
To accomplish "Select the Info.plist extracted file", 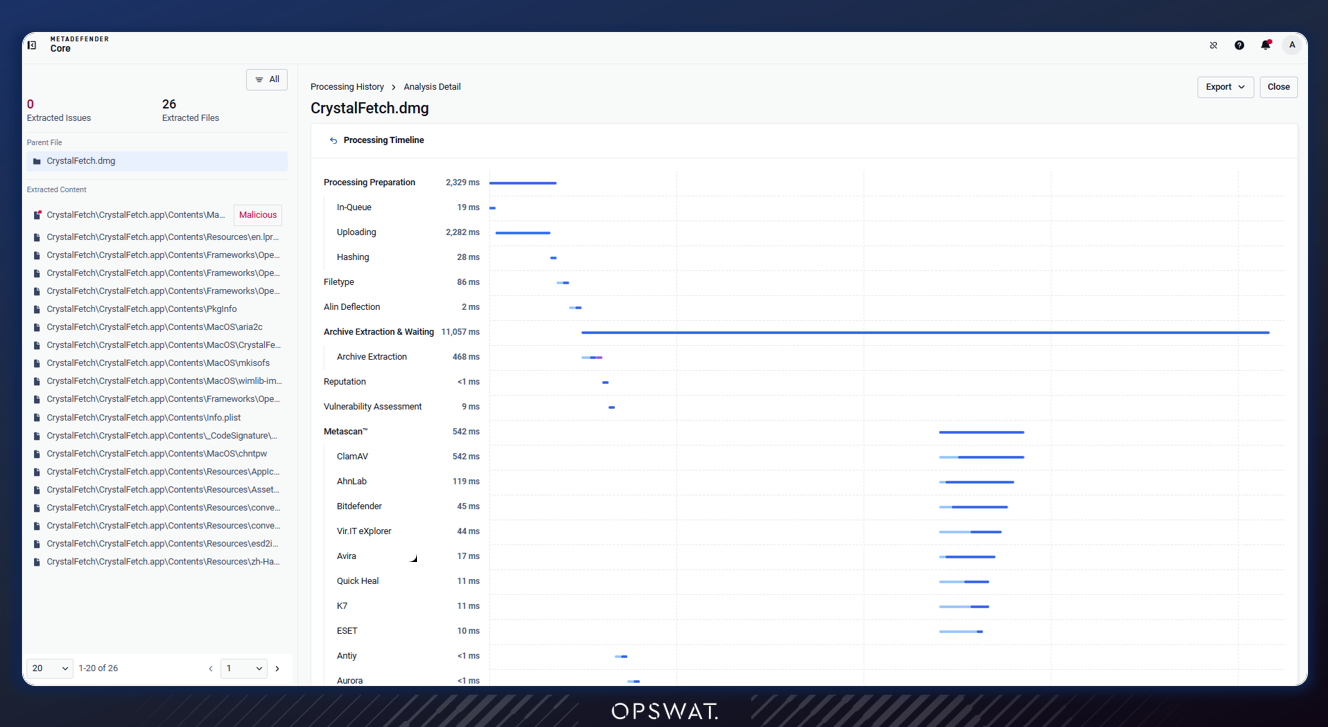I will (x=156, y=418).
